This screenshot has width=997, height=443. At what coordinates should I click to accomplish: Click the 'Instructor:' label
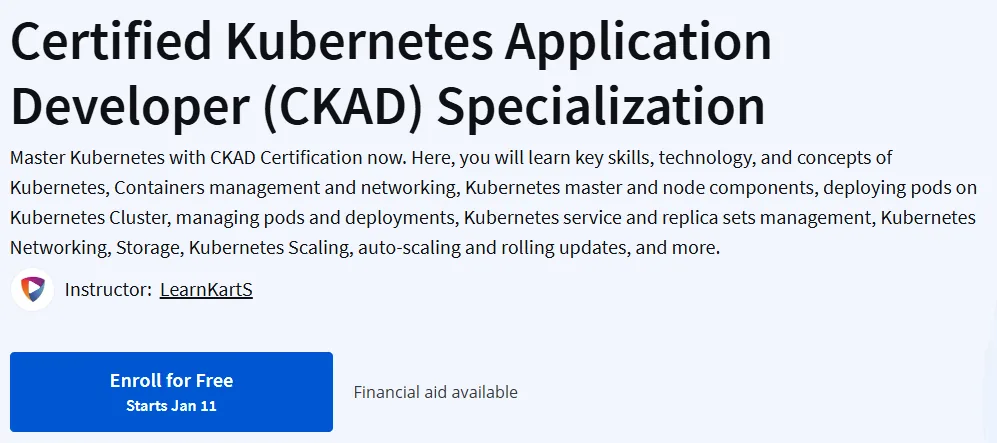108,290
